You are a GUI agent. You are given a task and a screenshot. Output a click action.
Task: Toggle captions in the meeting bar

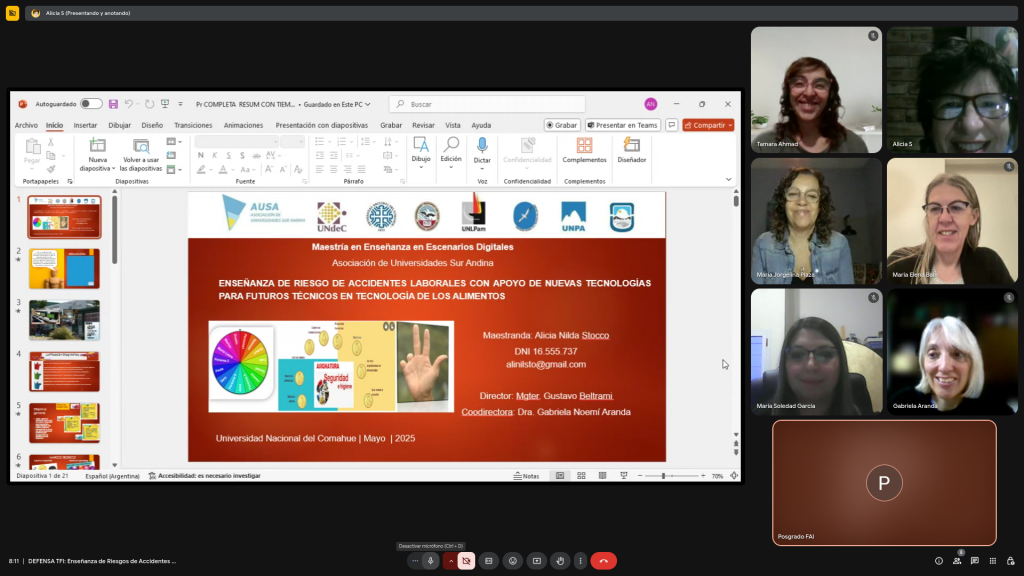488,561
